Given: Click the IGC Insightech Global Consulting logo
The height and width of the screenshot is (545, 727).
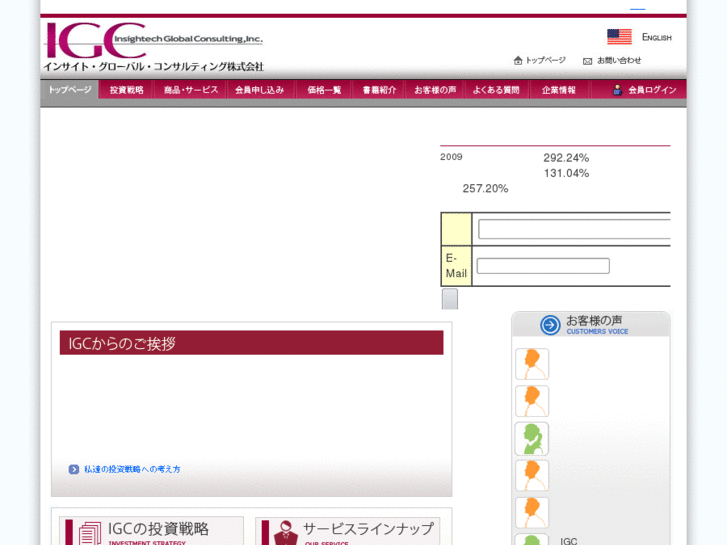Looking at the screenshot, I should [x=154, y=47].
